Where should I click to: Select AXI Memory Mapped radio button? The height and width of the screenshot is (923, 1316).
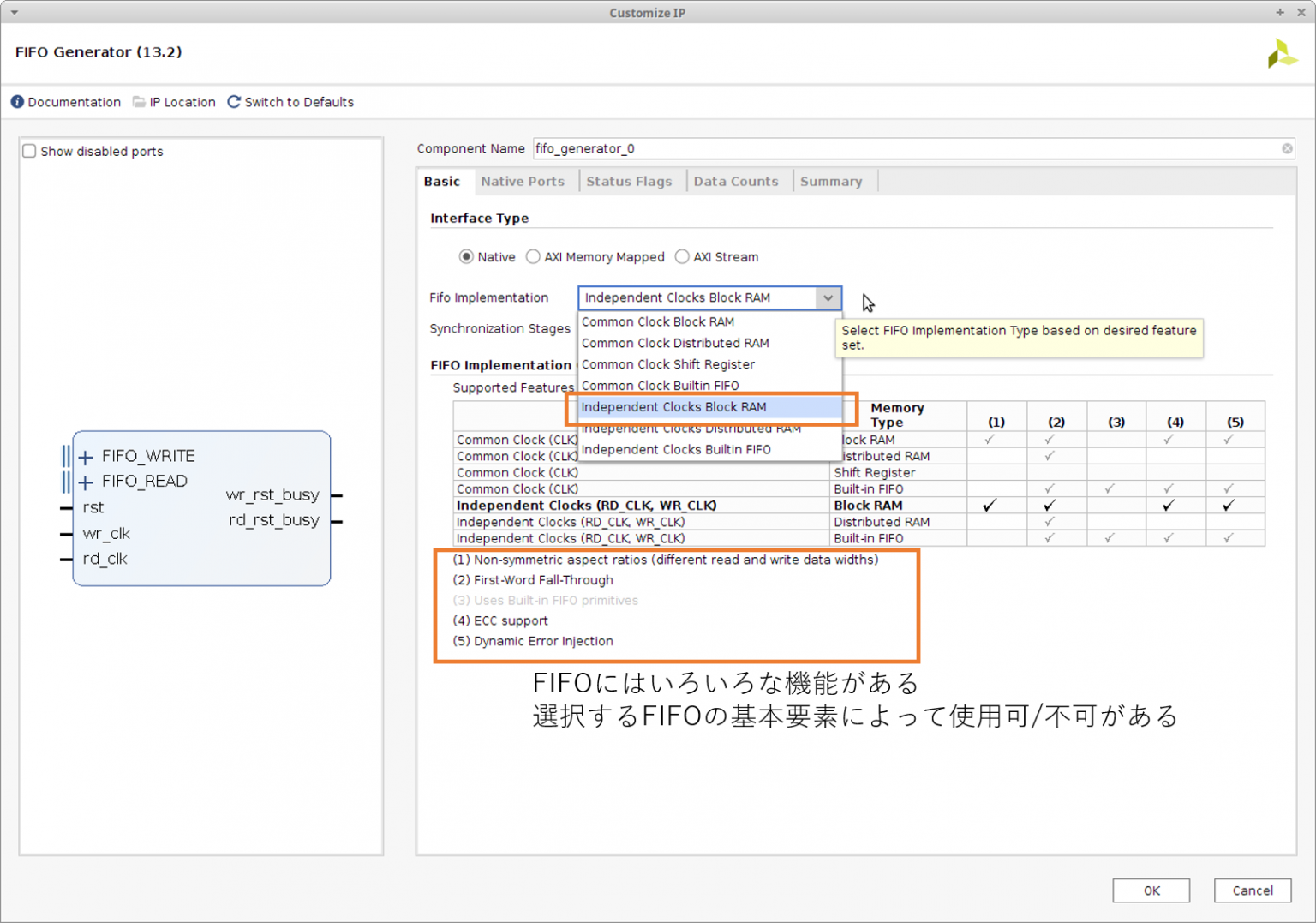pyautogui.click(x=533, y=257)
